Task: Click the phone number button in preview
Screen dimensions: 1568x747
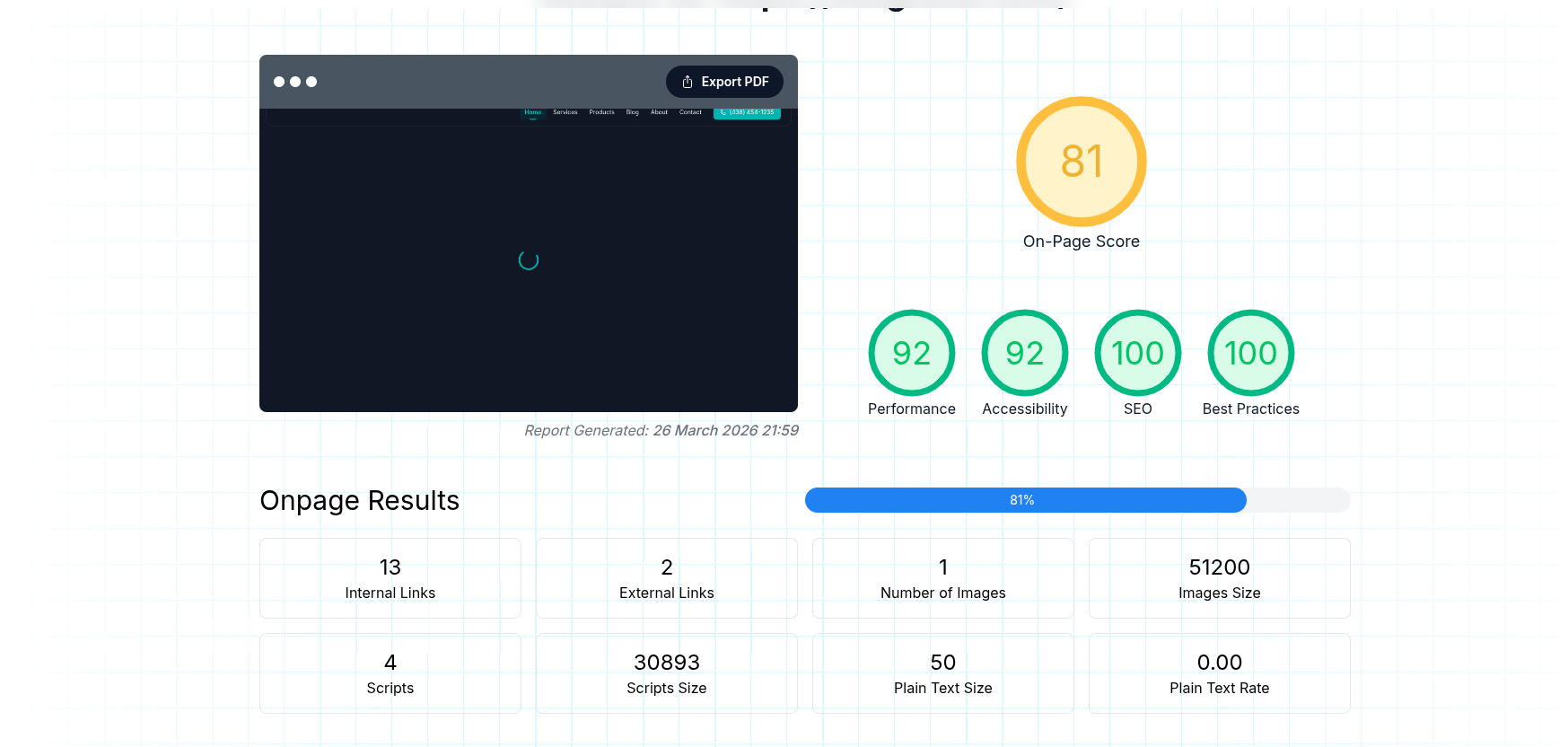Action: [x=747, y=113]
